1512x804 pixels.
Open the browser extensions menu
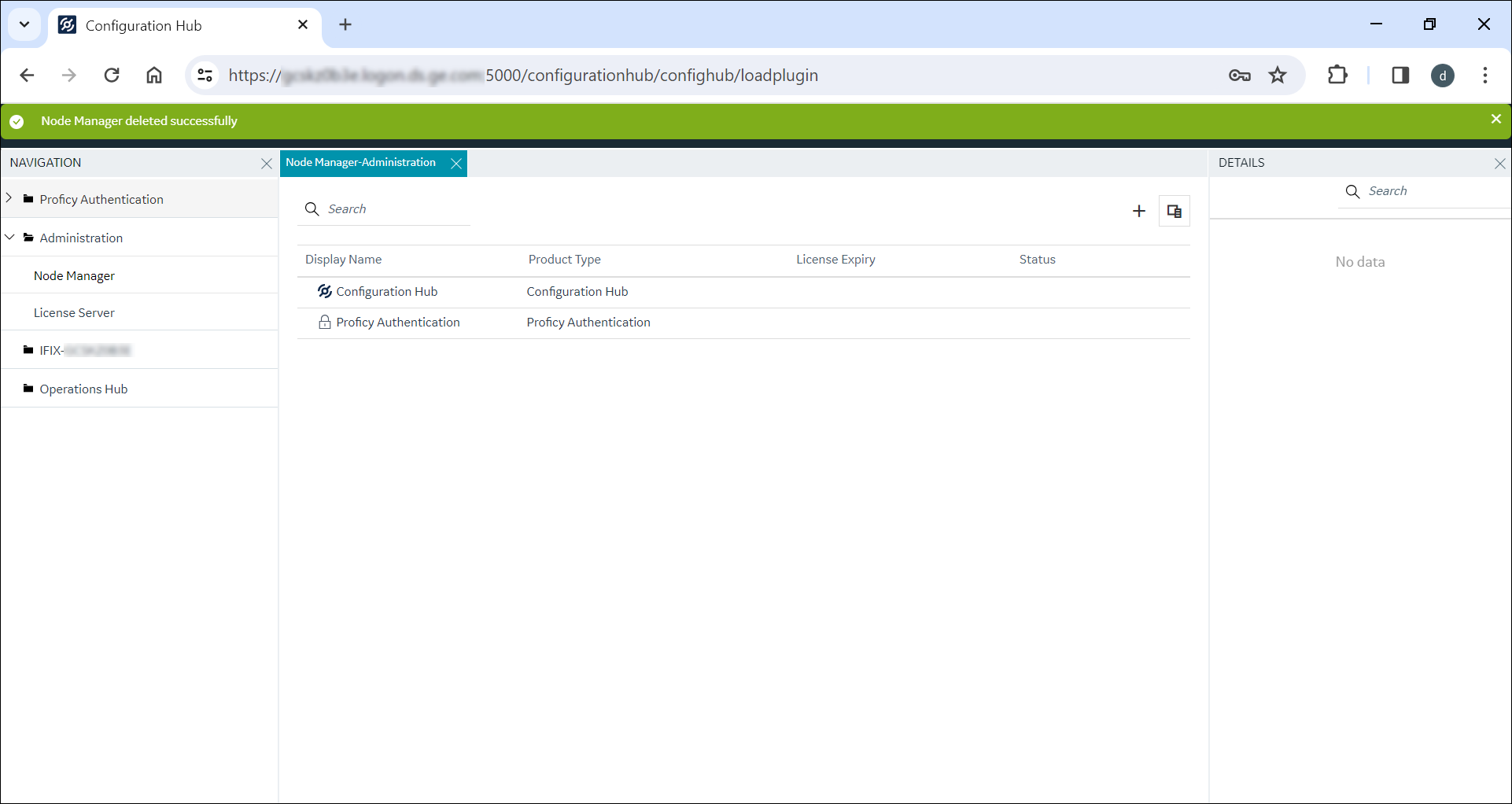pos(1337,76)
